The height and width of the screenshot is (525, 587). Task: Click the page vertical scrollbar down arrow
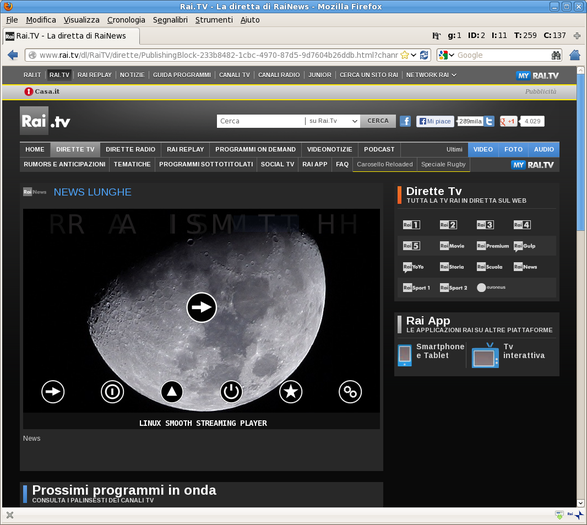pos(580,503)
